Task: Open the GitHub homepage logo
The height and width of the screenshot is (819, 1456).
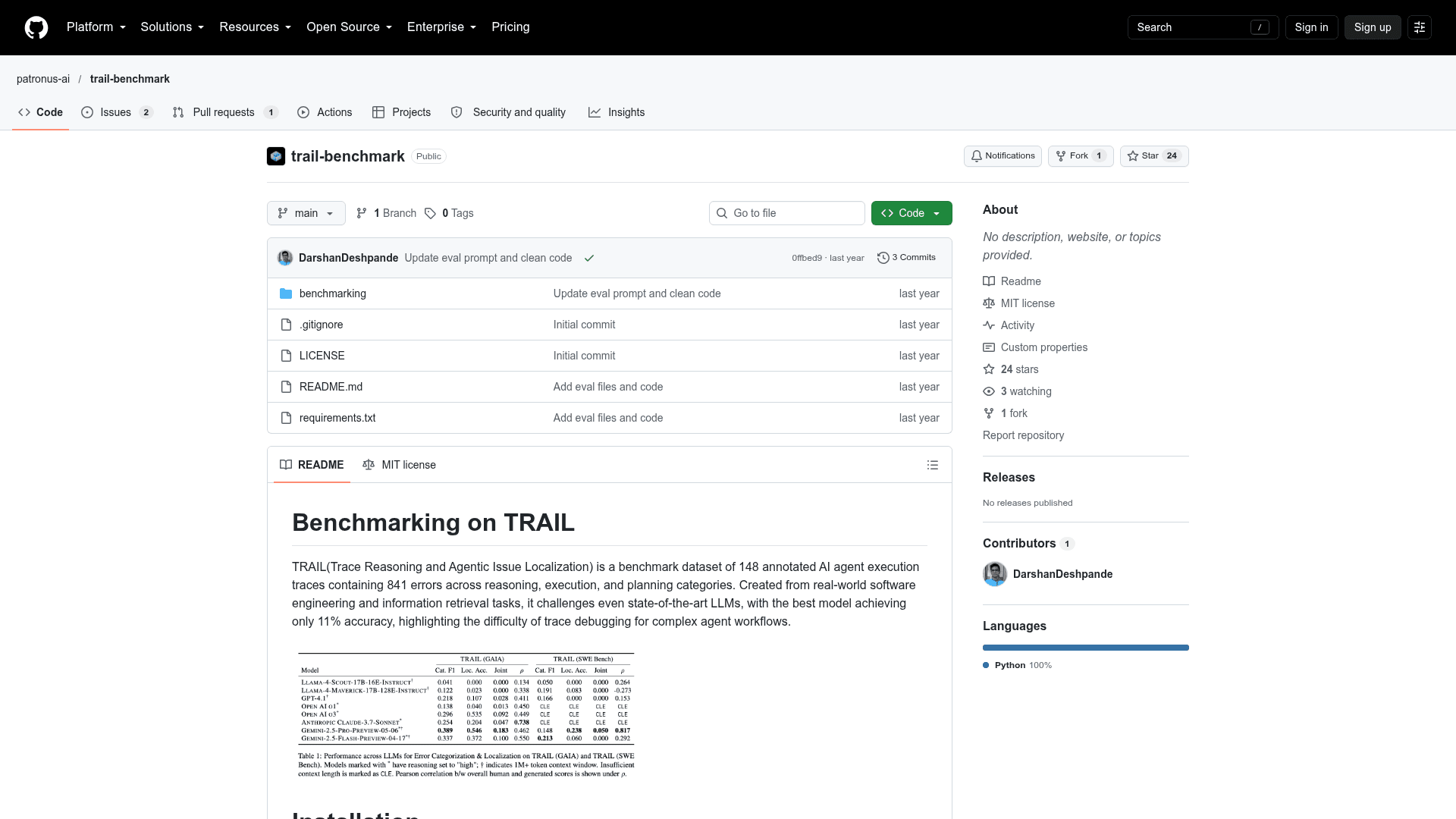Action: click(x=36, y=27)
